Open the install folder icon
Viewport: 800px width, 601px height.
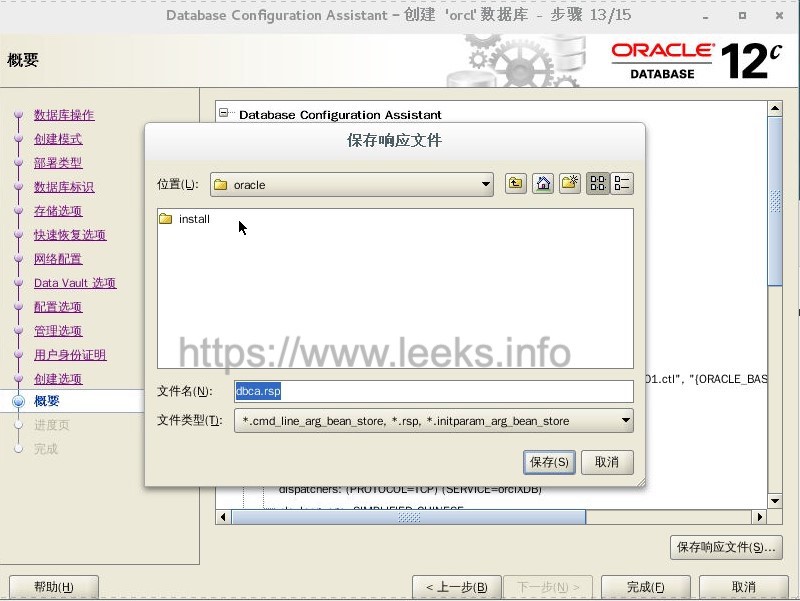[x=165, y=219]
